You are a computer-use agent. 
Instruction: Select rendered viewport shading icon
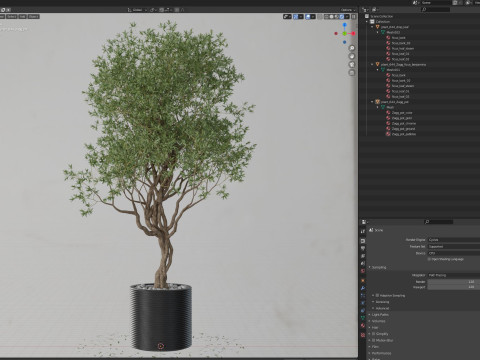(x=342, y=17)
